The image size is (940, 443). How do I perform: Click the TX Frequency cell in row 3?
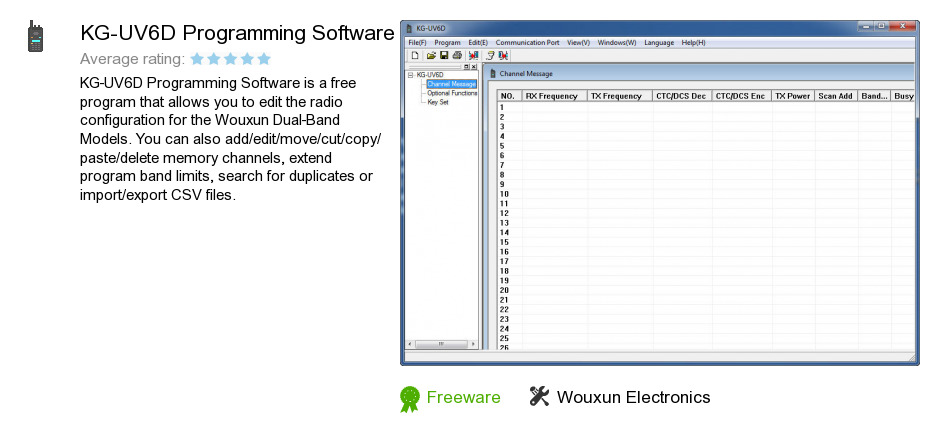coord(620,126)
